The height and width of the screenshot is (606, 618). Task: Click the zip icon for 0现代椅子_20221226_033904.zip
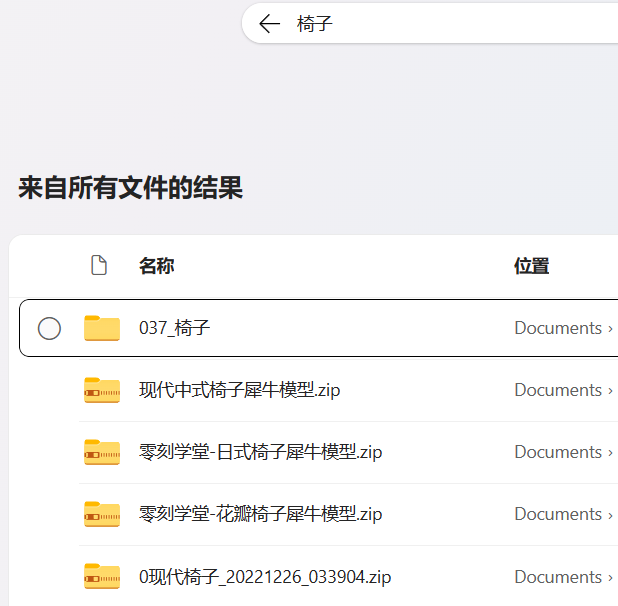102,577
